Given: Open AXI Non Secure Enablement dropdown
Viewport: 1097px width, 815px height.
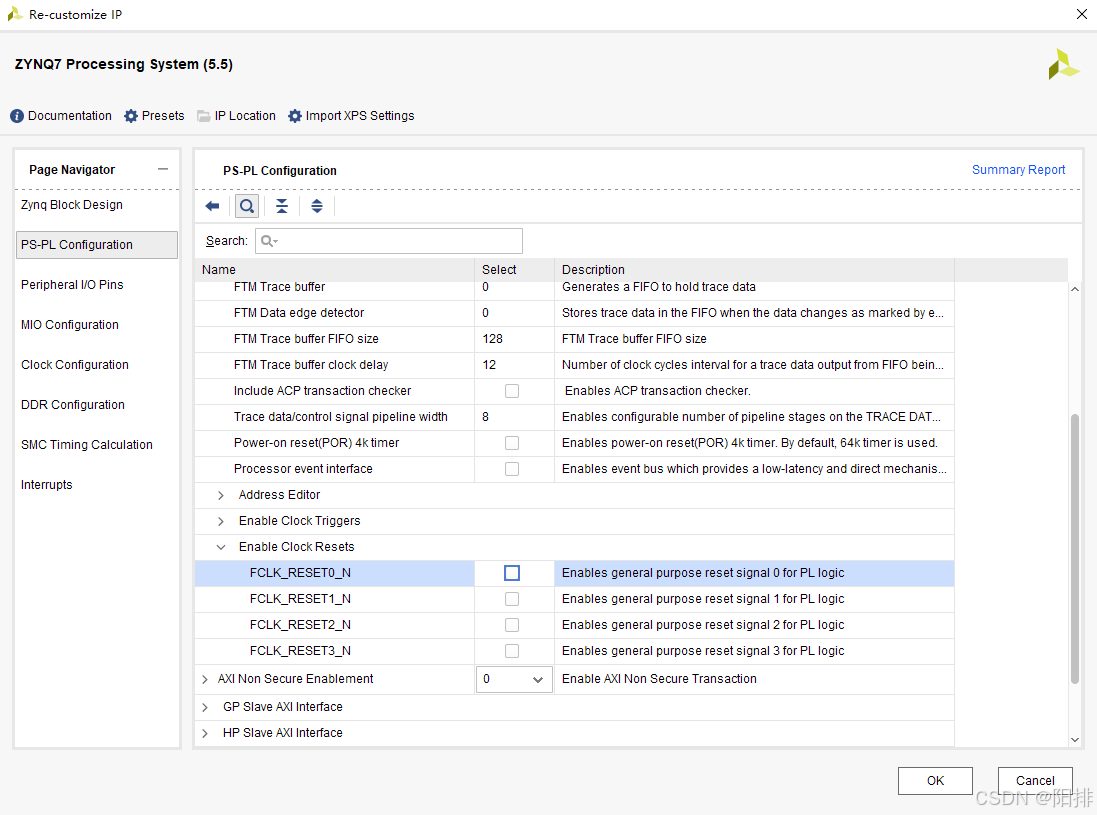Looking at the screenshot, I should (514, 679).
